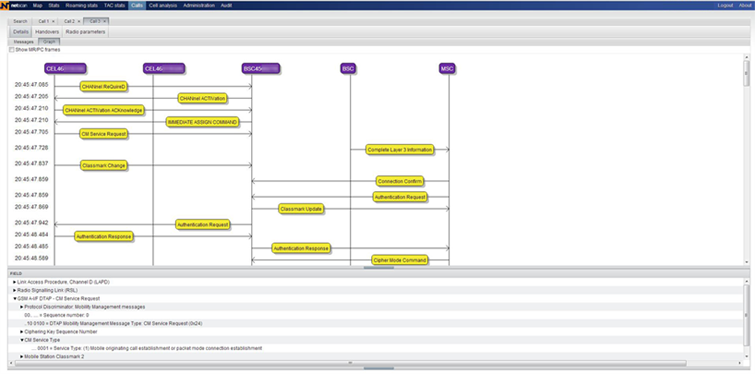Select the Cipher Mode Command message
This screenshot has height=374, width=755.
point(400,260)
